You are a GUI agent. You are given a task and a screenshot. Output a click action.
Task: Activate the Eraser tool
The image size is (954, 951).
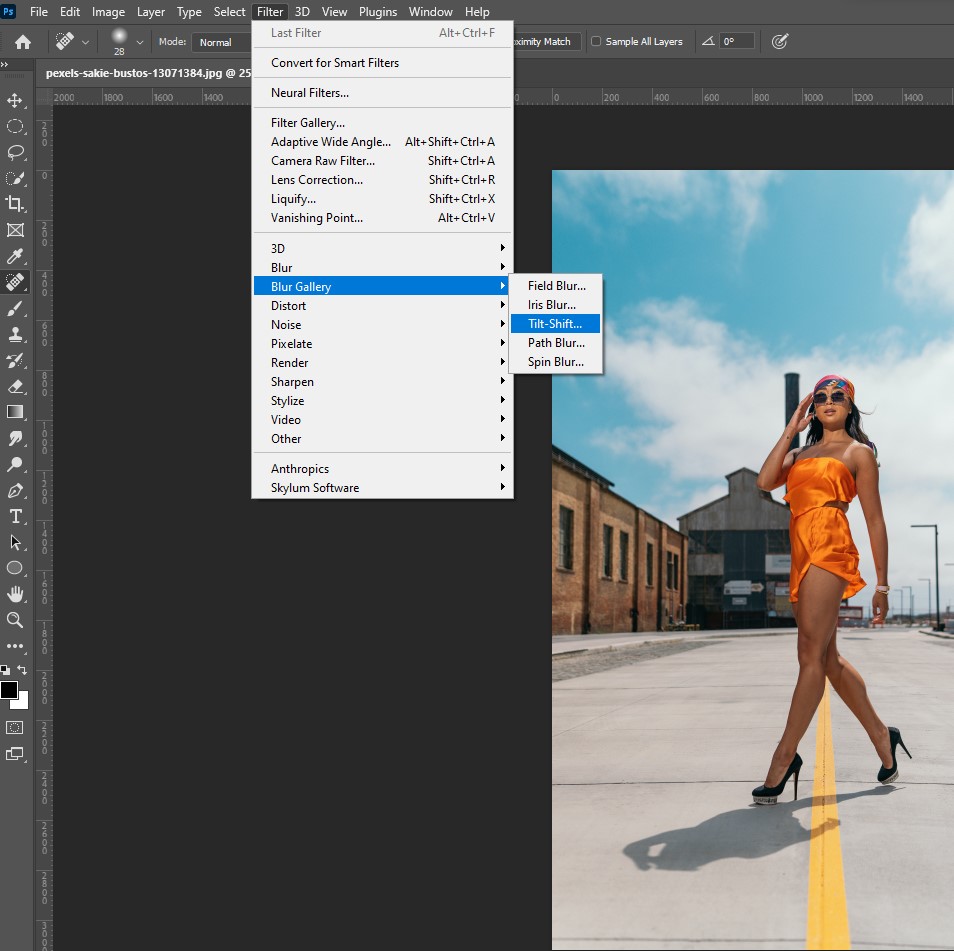click(x=15, y=386)
